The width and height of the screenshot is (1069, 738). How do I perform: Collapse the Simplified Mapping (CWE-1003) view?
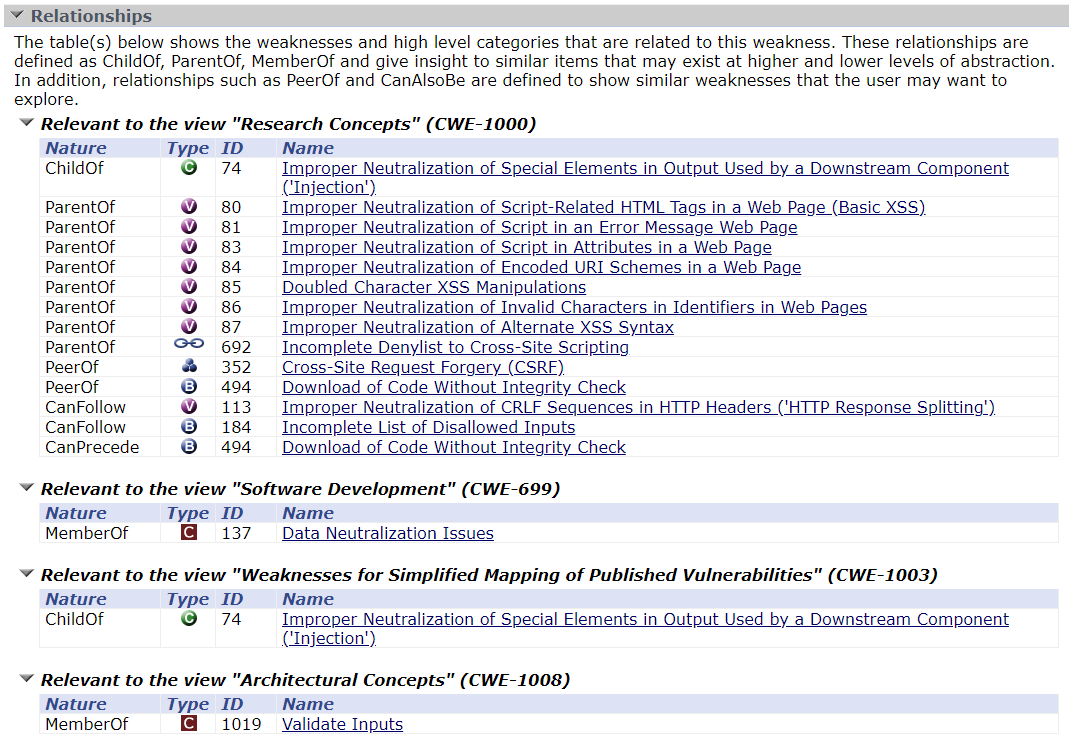coord(27,574)
